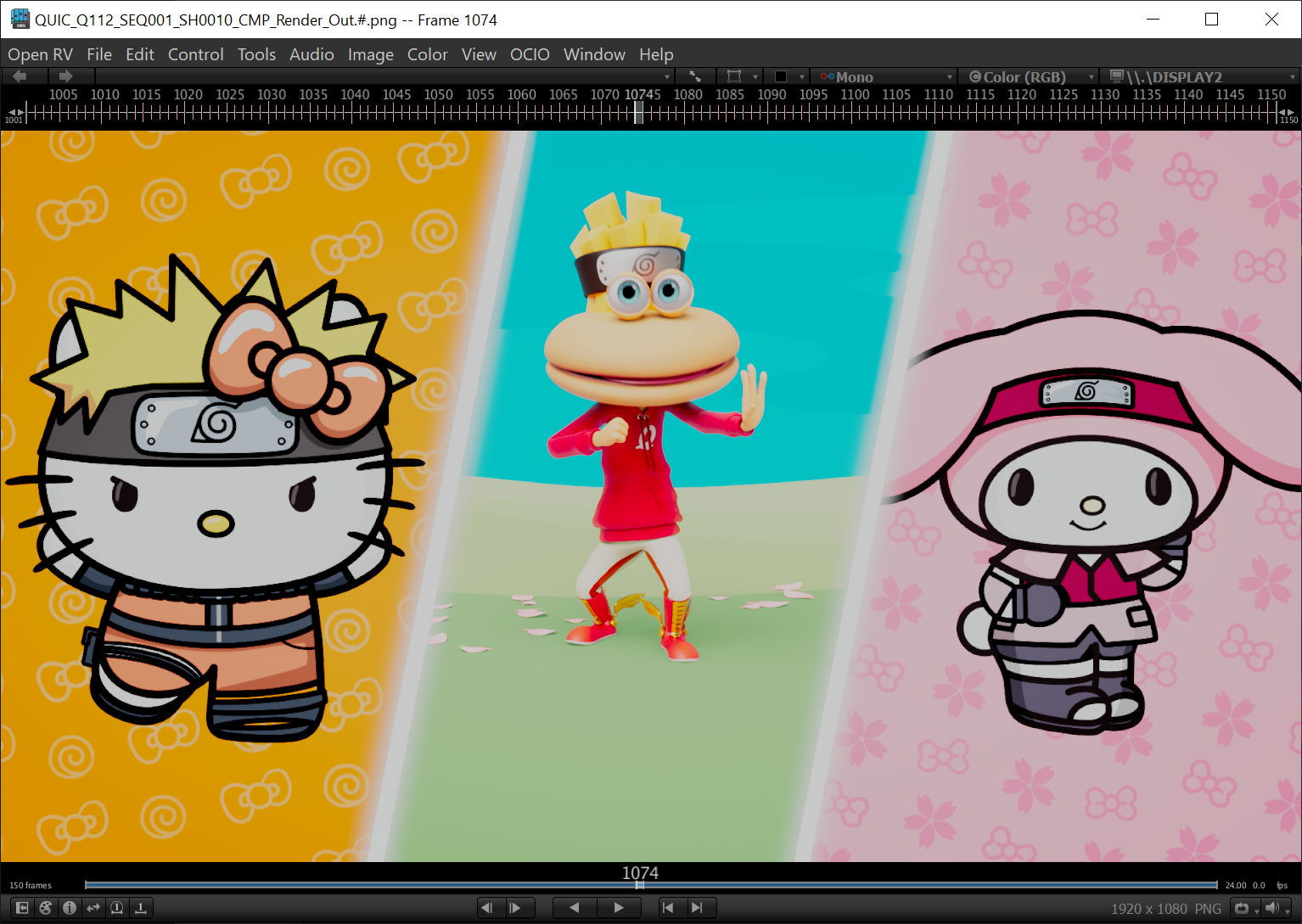The image size is (1302, 924).
Task: Open the empty source selector dropdown
Action: (384, 76)
